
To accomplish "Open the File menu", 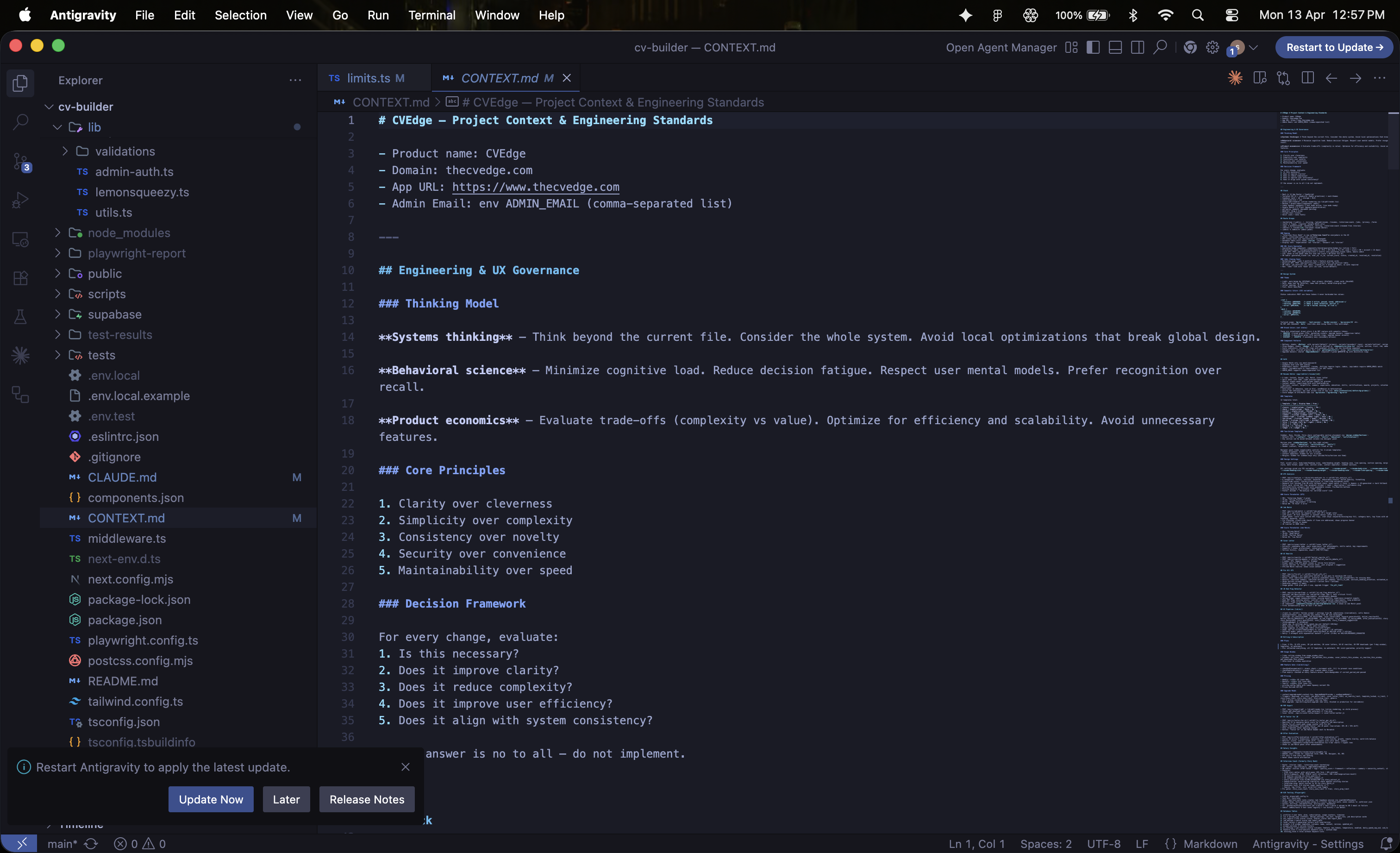I will click(x=144, y=15).
